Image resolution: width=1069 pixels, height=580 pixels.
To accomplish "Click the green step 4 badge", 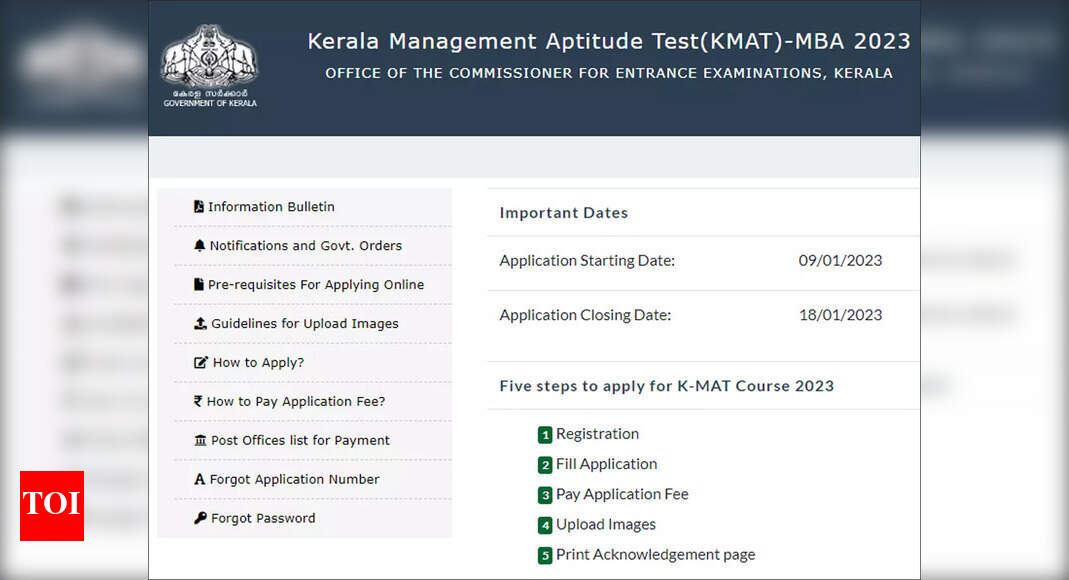I will coord(545,525).
